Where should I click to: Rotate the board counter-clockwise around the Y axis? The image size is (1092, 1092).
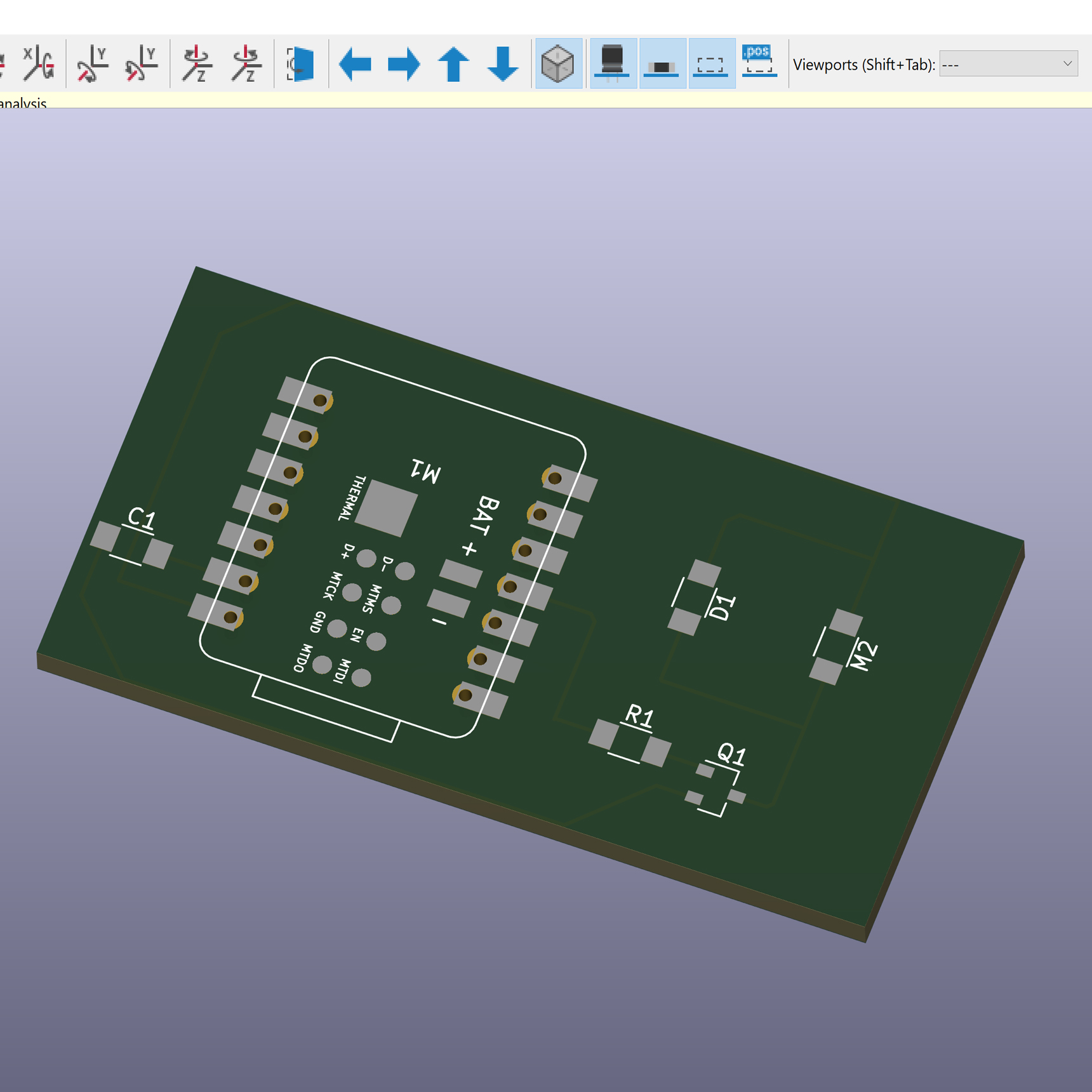(x=141, y=63)
